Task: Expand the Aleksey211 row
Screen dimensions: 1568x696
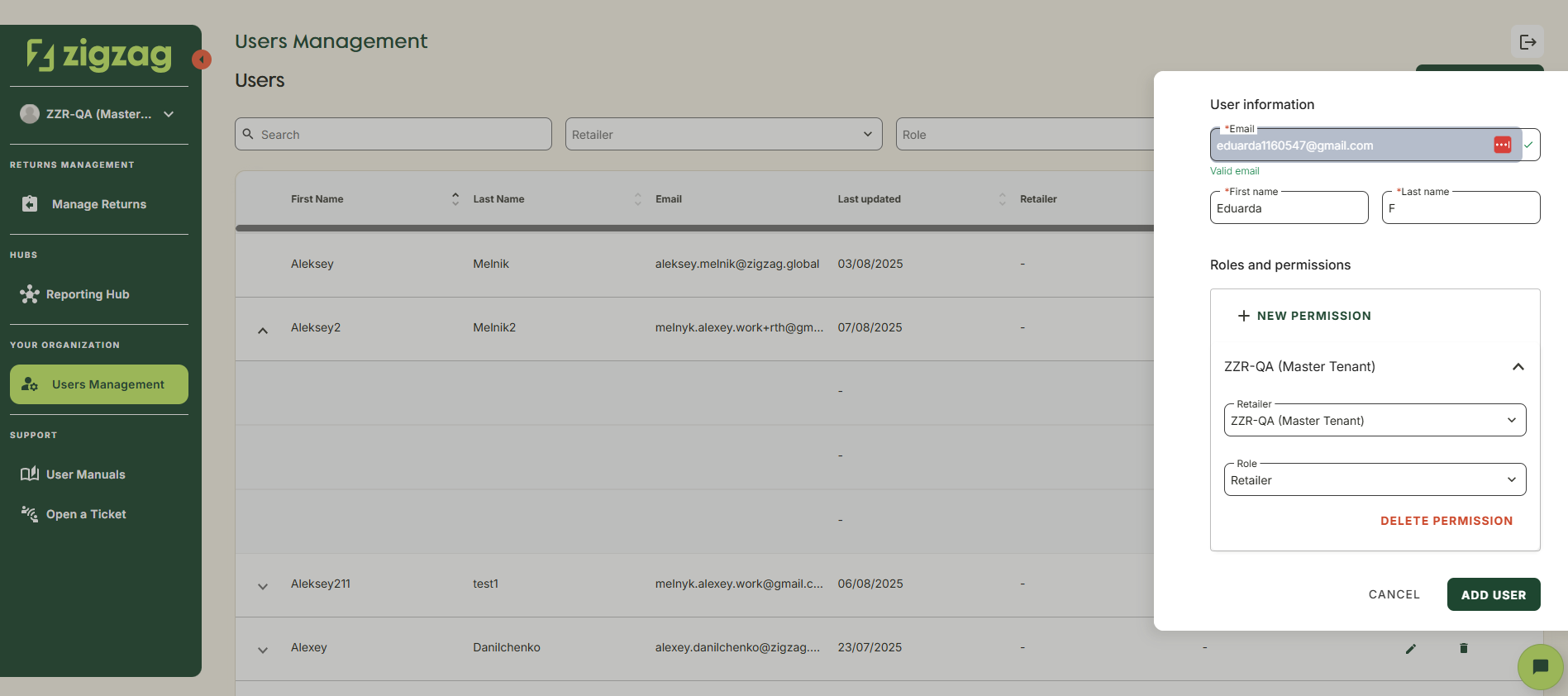Action: tap(263, 586)
